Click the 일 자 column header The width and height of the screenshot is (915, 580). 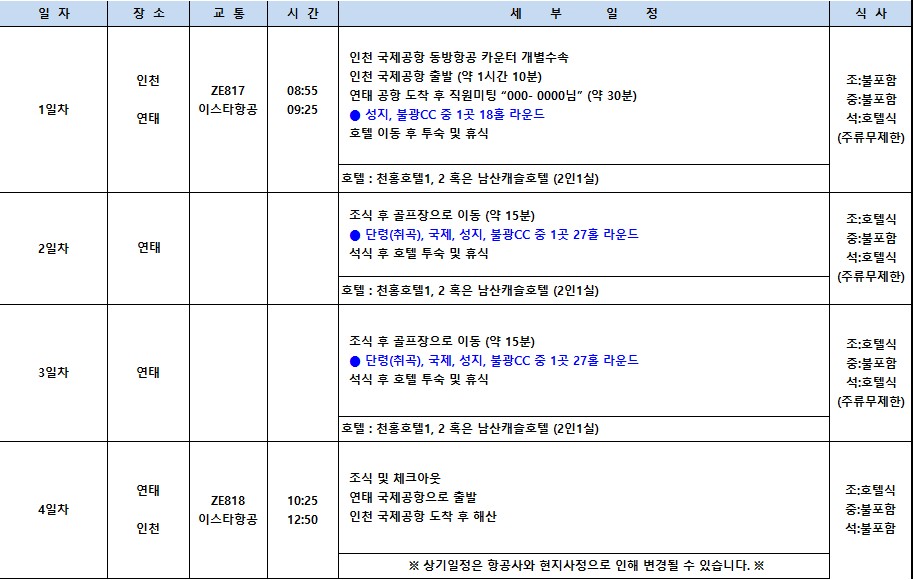[54, 13]
